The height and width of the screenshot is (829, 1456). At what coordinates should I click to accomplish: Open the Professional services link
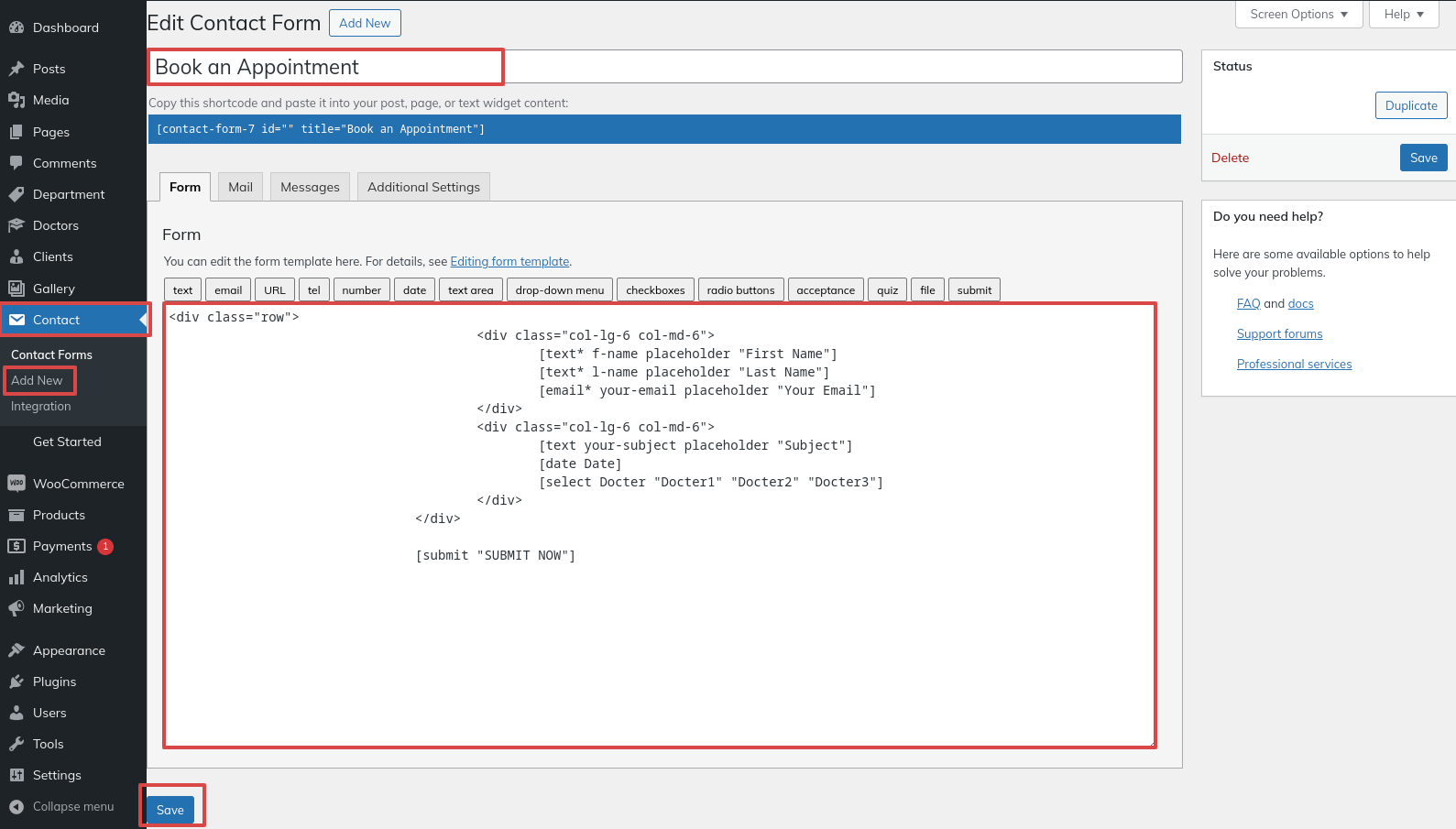tap(1294, 364)
